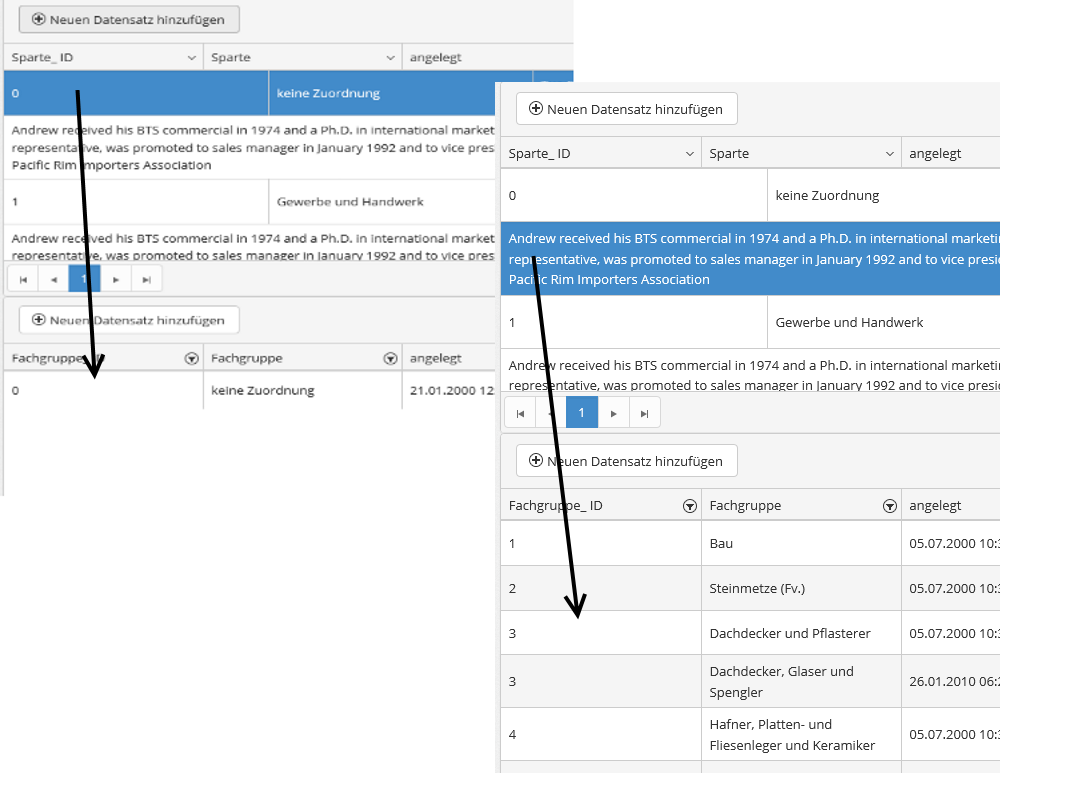Image resolution: width=1067 pixels, height=800 pixels.
Task: Go to next page in left grid pager
Action: 116,279
